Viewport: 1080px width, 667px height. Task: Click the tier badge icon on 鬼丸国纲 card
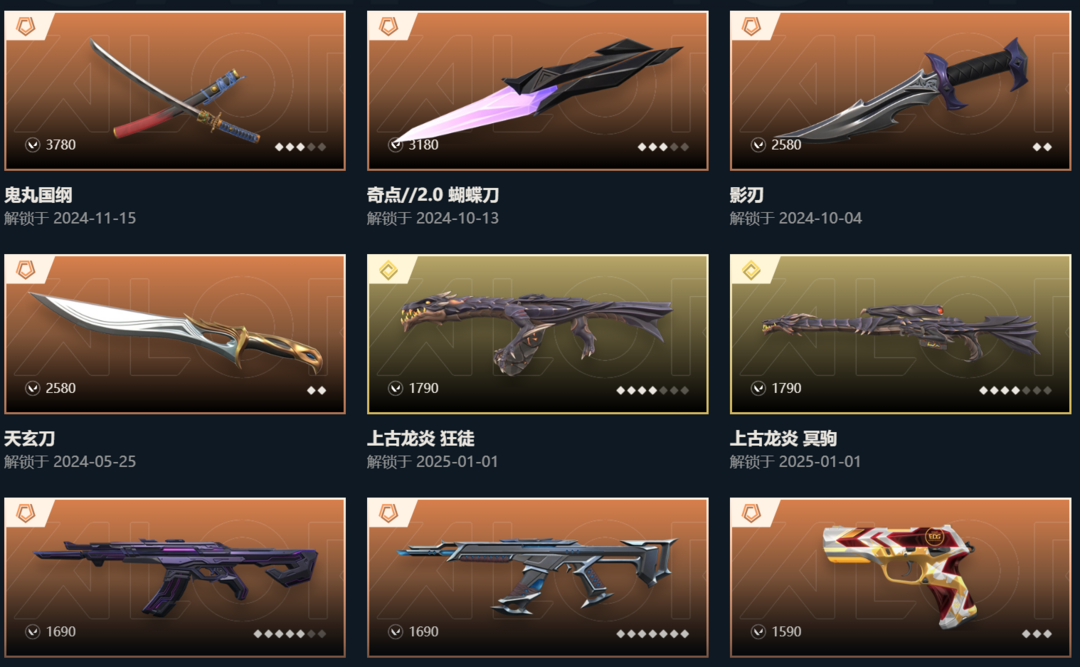[25, 27]
